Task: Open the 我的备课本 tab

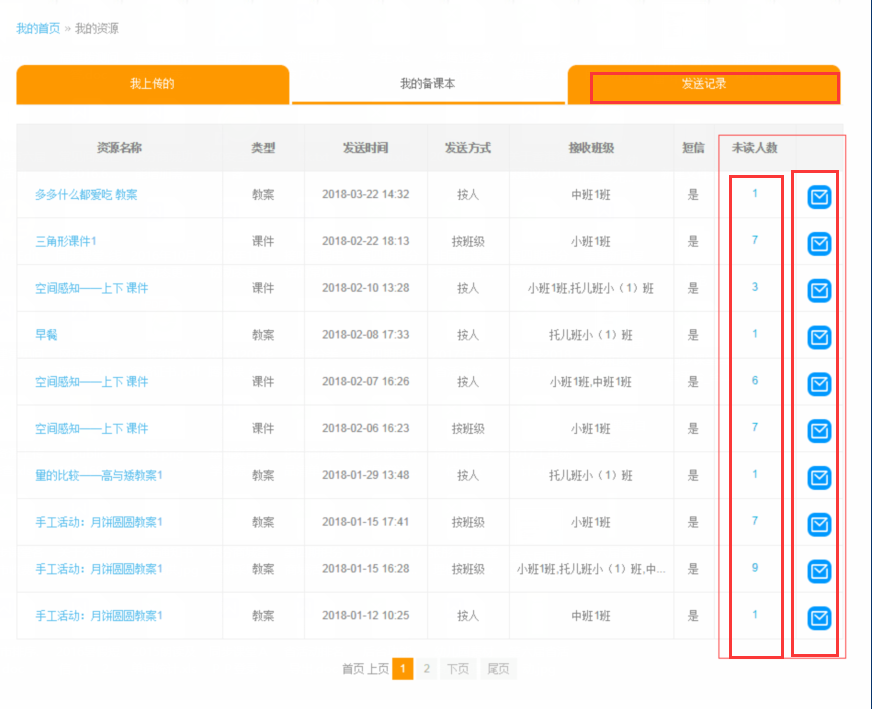Action: tap(427, 84)
